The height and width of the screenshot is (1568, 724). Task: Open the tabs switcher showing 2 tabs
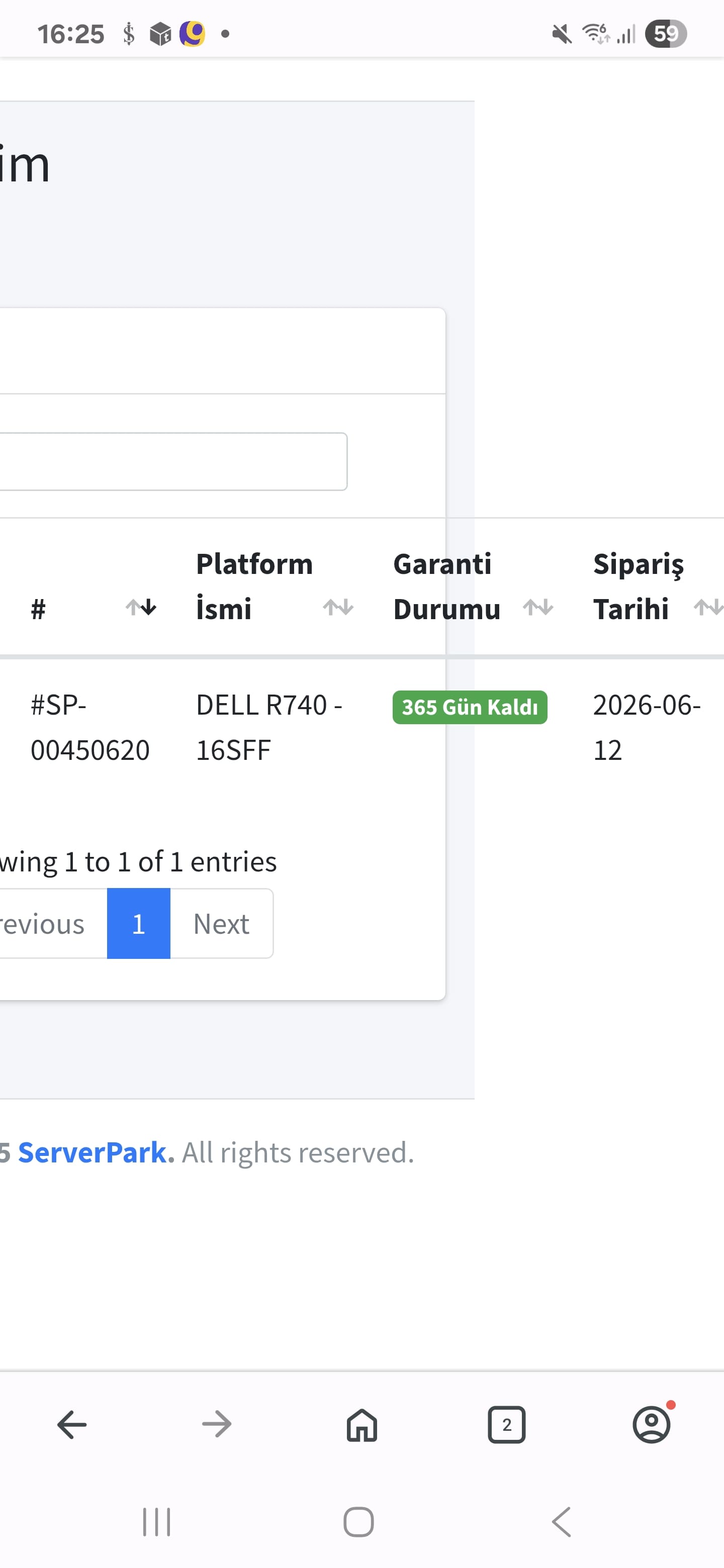pyautogui.click(x=507, y=1425)
